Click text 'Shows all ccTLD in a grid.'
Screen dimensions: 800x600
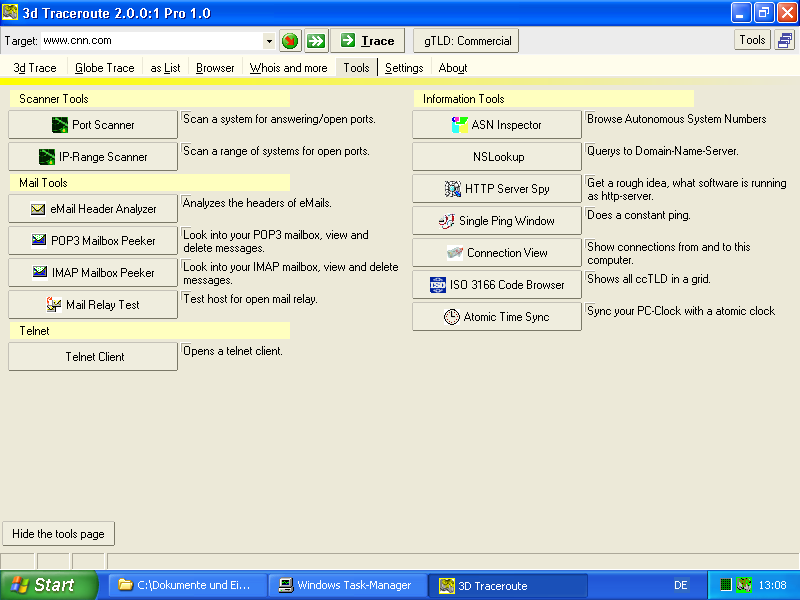click(648, 279)
